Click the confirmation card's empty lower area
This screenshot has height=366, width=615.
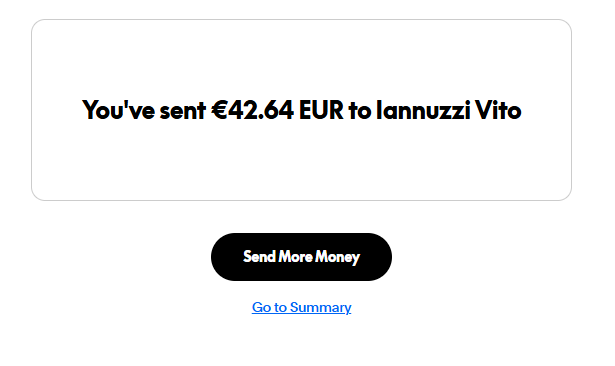(301, 165)
